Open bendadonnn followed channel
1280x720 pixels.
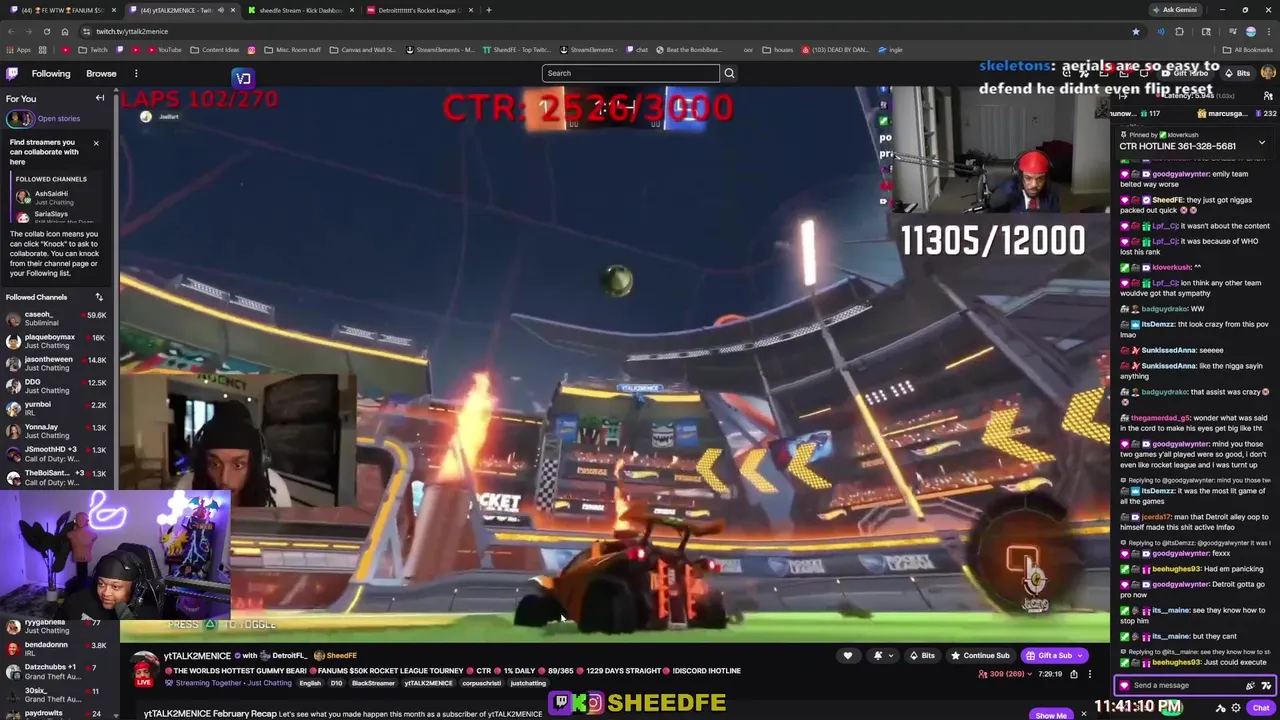coord(56,649)
